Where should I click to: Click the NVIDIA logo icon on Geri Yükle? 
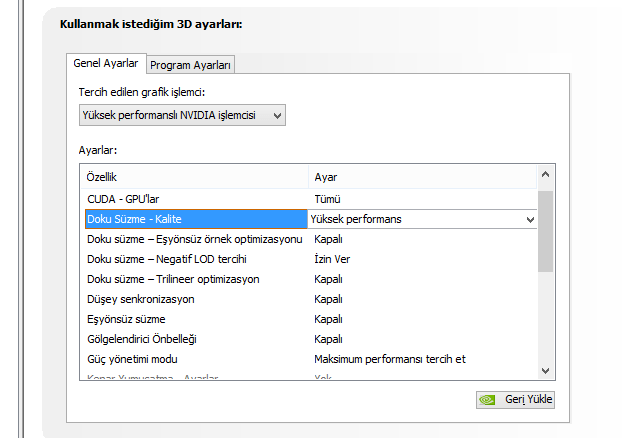[x=487, y=400]
